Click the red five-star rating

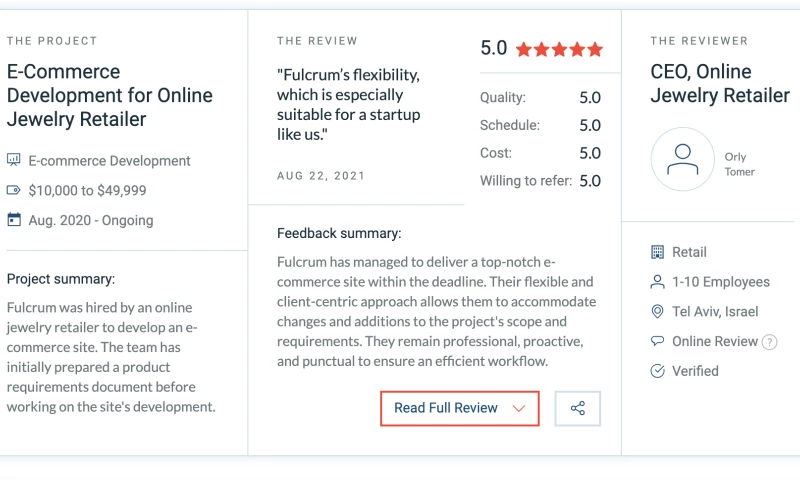point(560,49)
